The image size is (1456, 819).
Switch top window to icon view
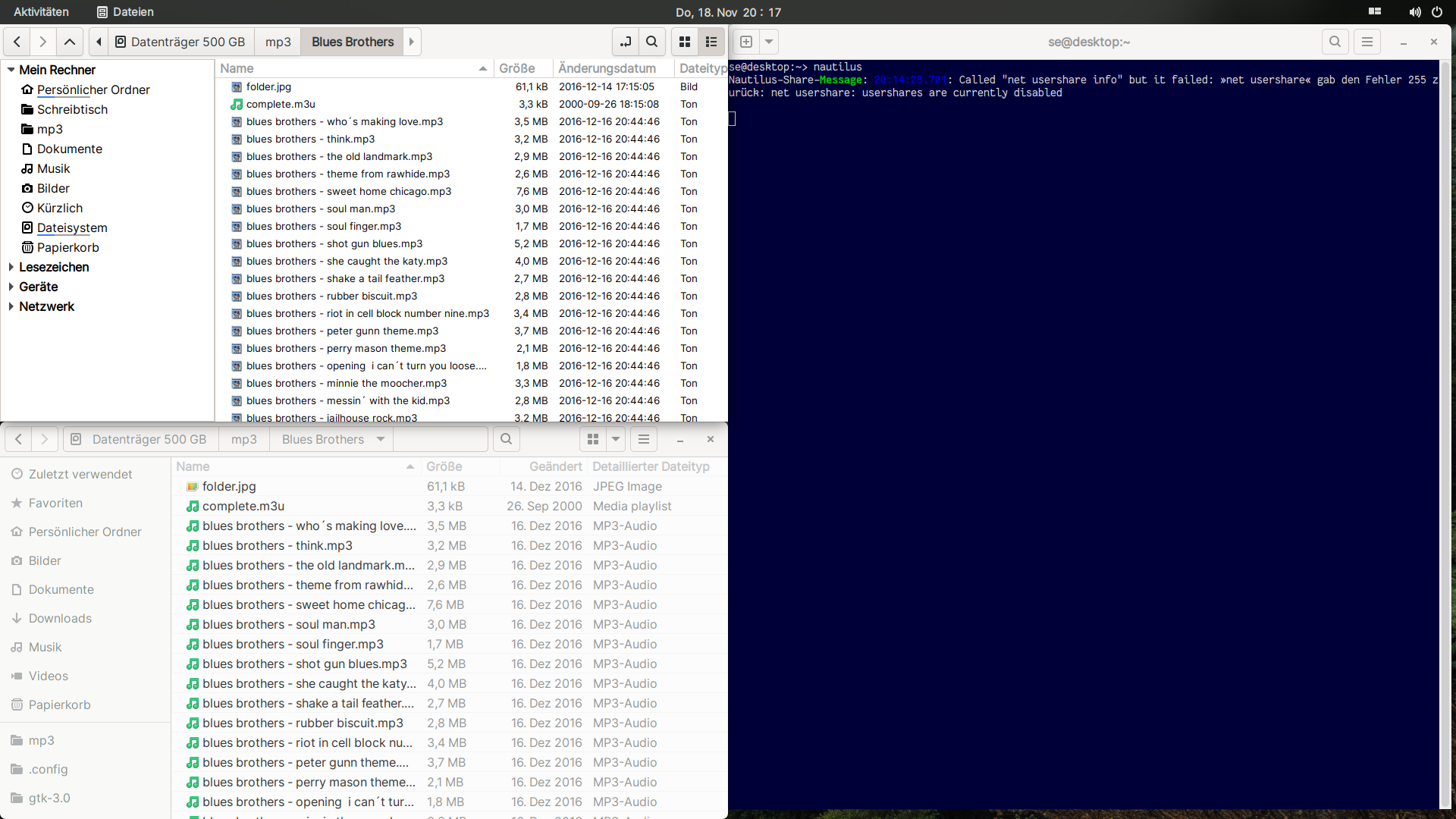pyautogui.click(x=685, y=42)
